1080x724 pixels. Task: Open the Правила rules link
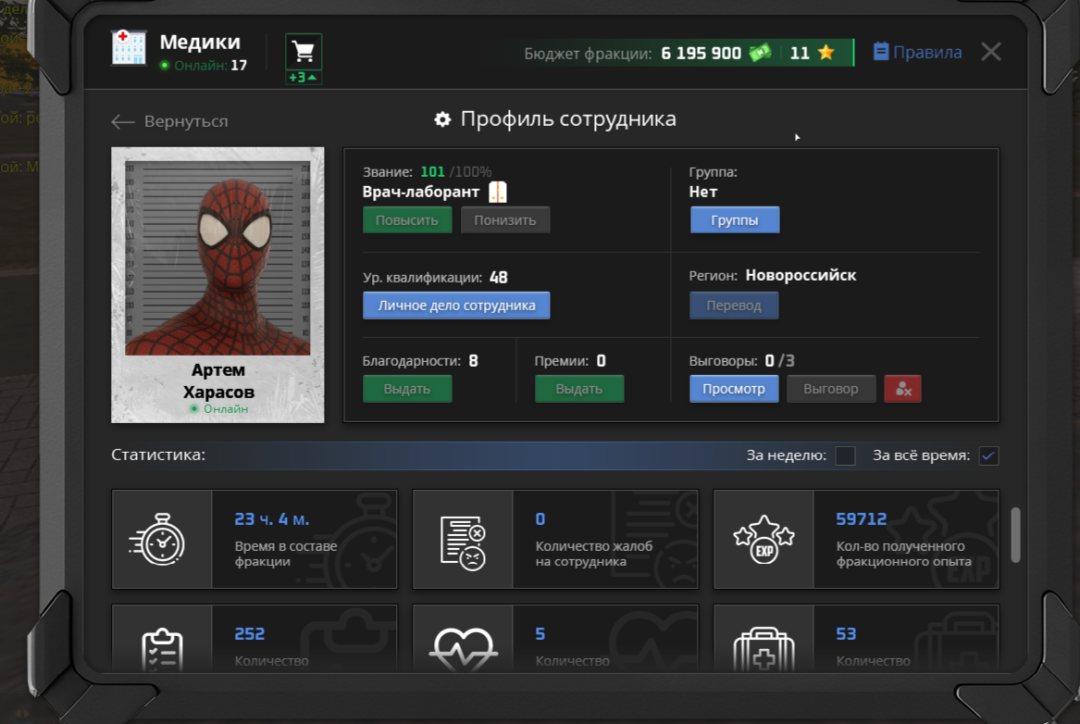pyautogui.click(x=917, y=52)
